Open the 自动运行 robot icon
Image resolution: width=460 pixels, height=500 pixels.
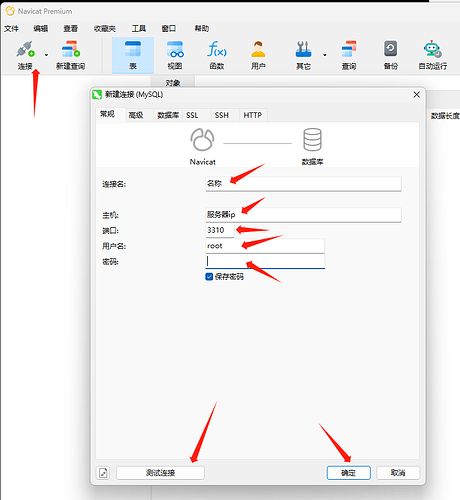[x=432, y=50]
